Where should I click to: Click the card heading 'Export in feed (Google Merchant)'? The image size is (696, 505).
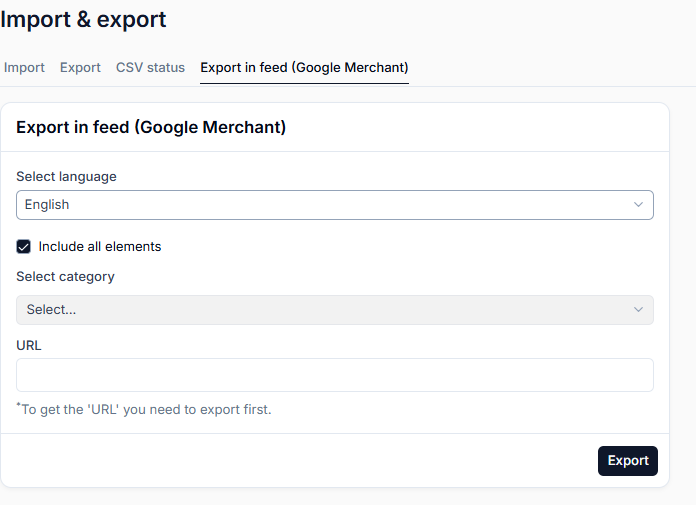(x=151, y=127)
